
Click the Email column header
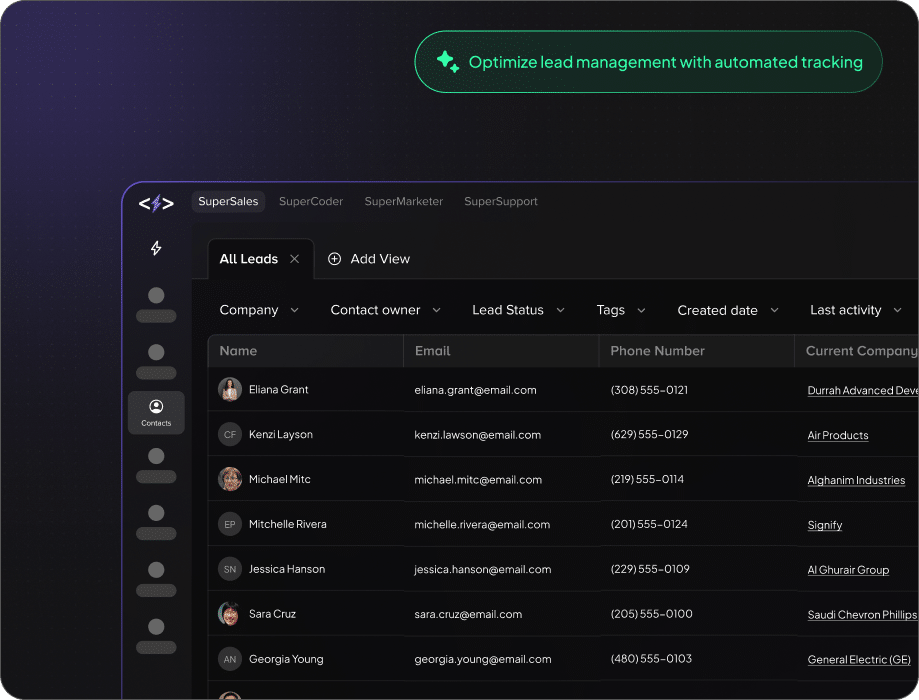click(x=501, y=351)
